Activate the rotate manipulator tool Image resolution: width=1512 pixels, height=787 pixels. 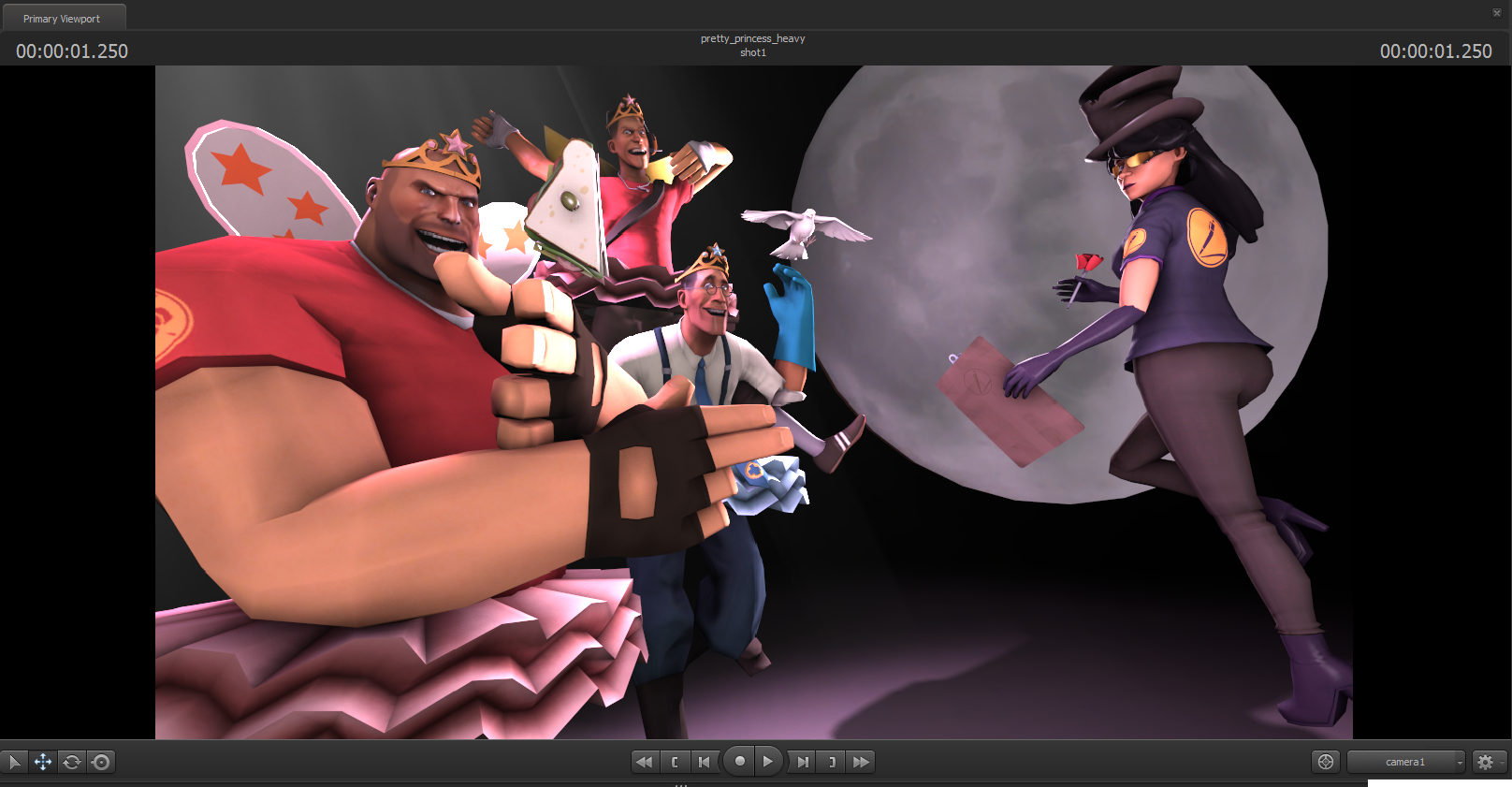[x=72, y=762]
